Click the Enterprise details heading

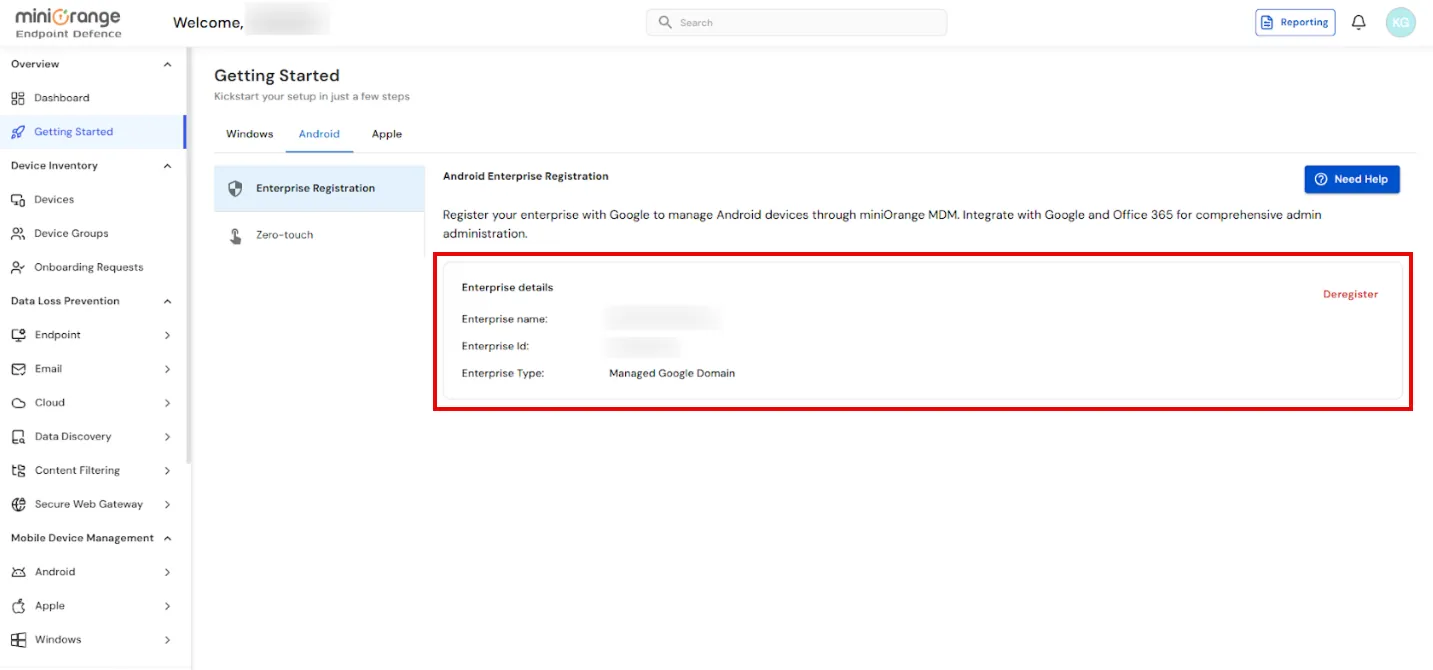point(507,287)
